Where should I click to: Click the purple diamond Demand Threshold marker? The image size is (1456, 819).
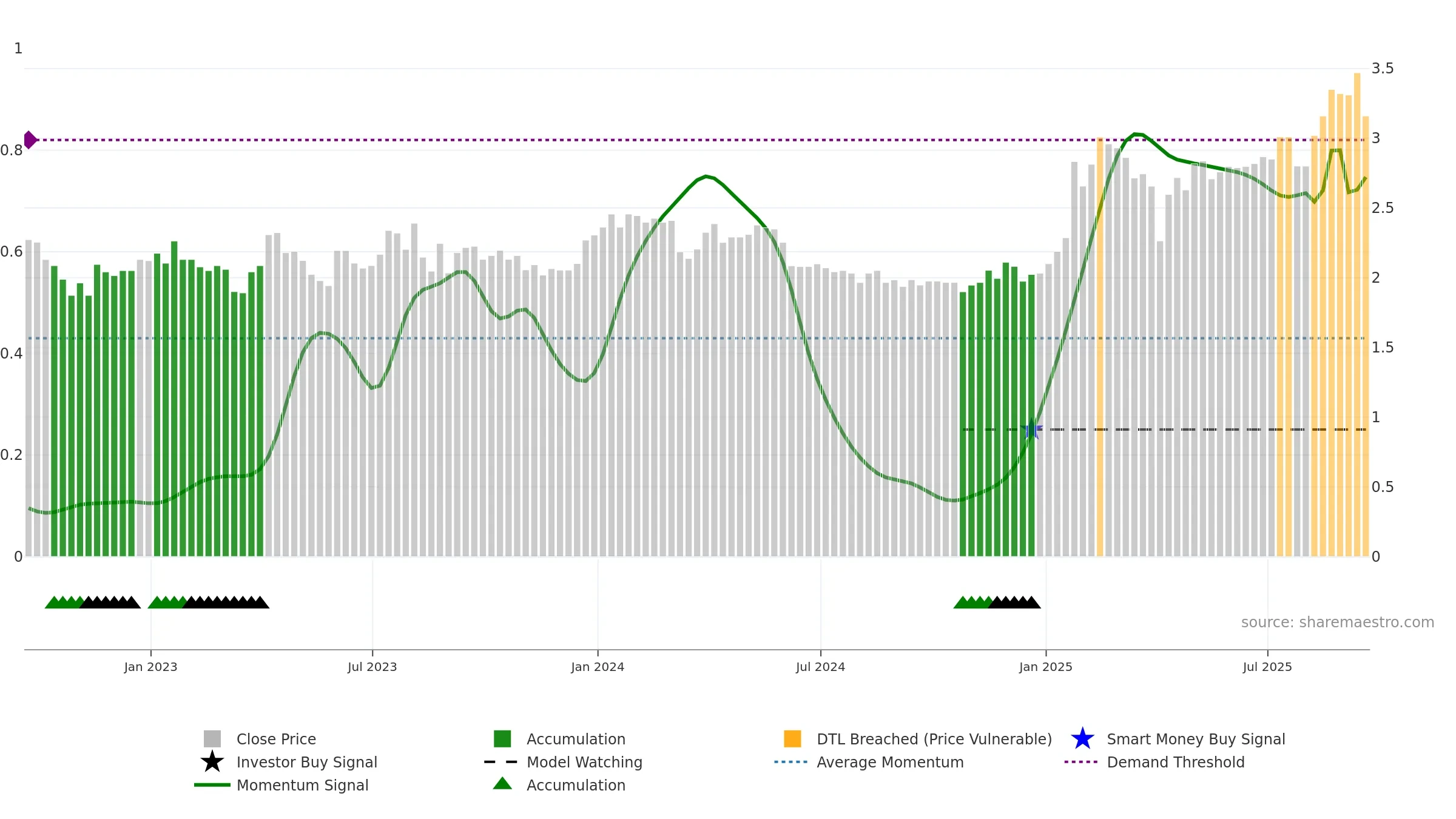pyautogui.click(x=30, y=140)
